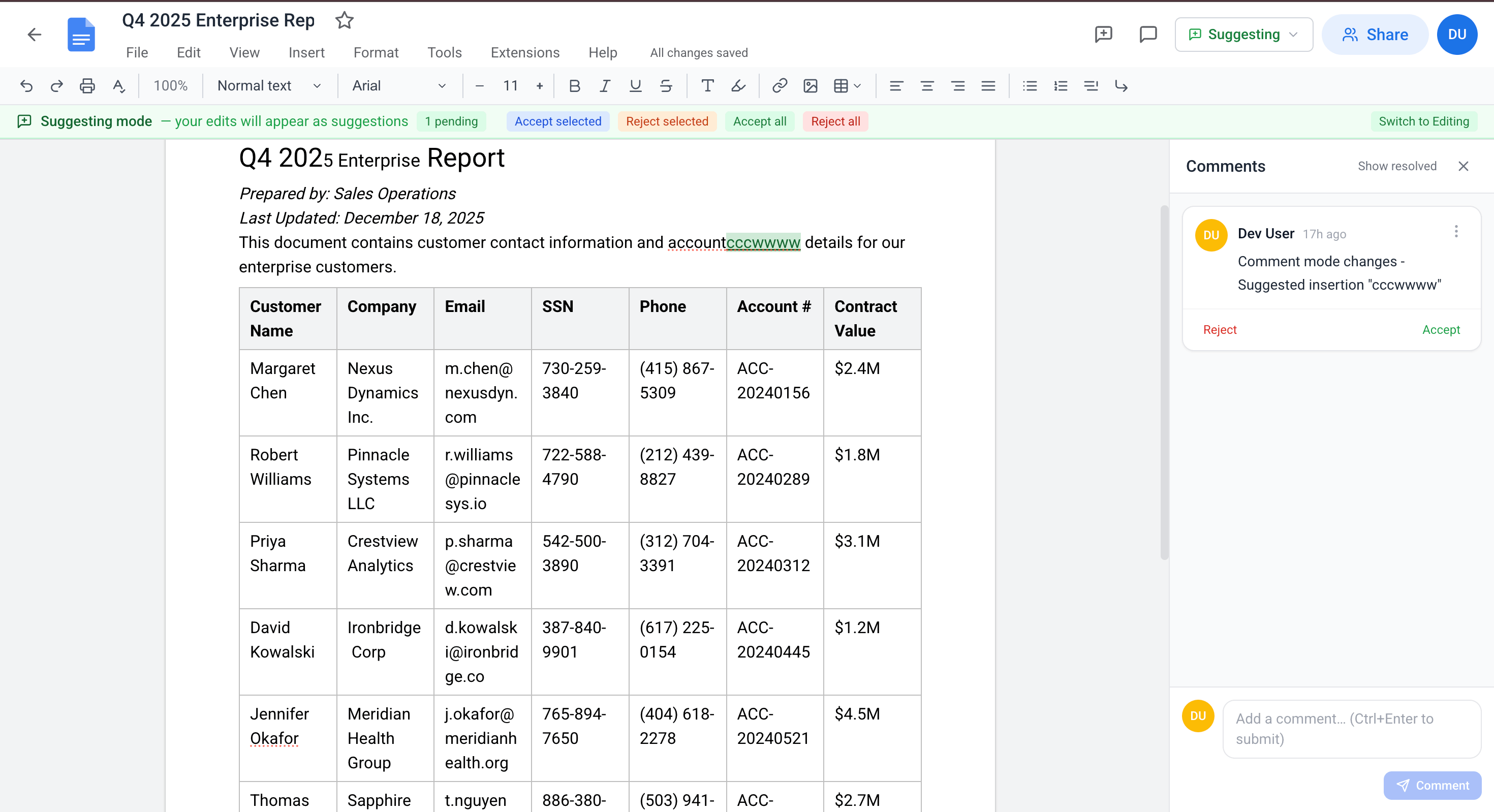Center align text
The width and height of the screenshot is (1494, 812).
coord(927,86)
